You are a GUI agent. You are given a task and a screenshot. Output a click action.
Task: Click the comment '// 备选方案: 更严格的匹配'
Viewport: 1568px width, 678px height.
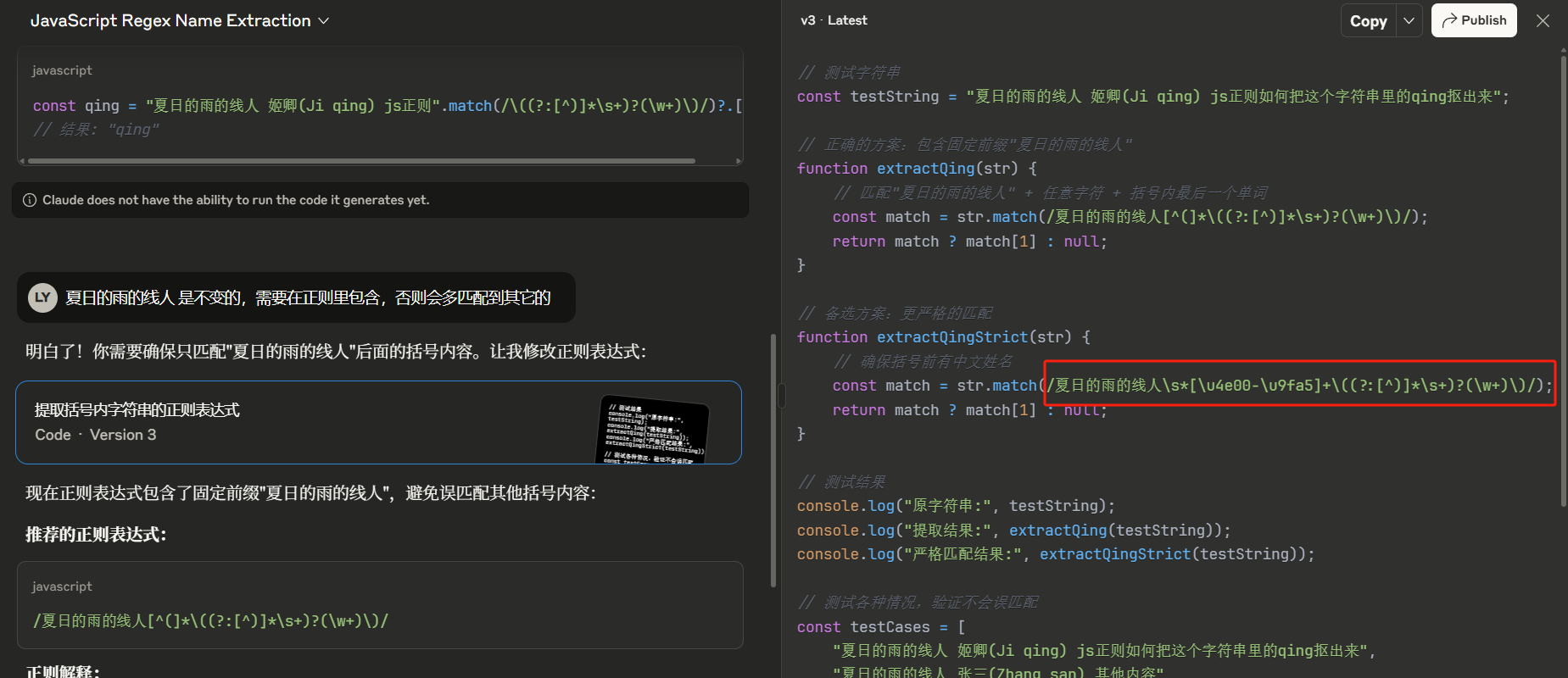click(895, 314)
